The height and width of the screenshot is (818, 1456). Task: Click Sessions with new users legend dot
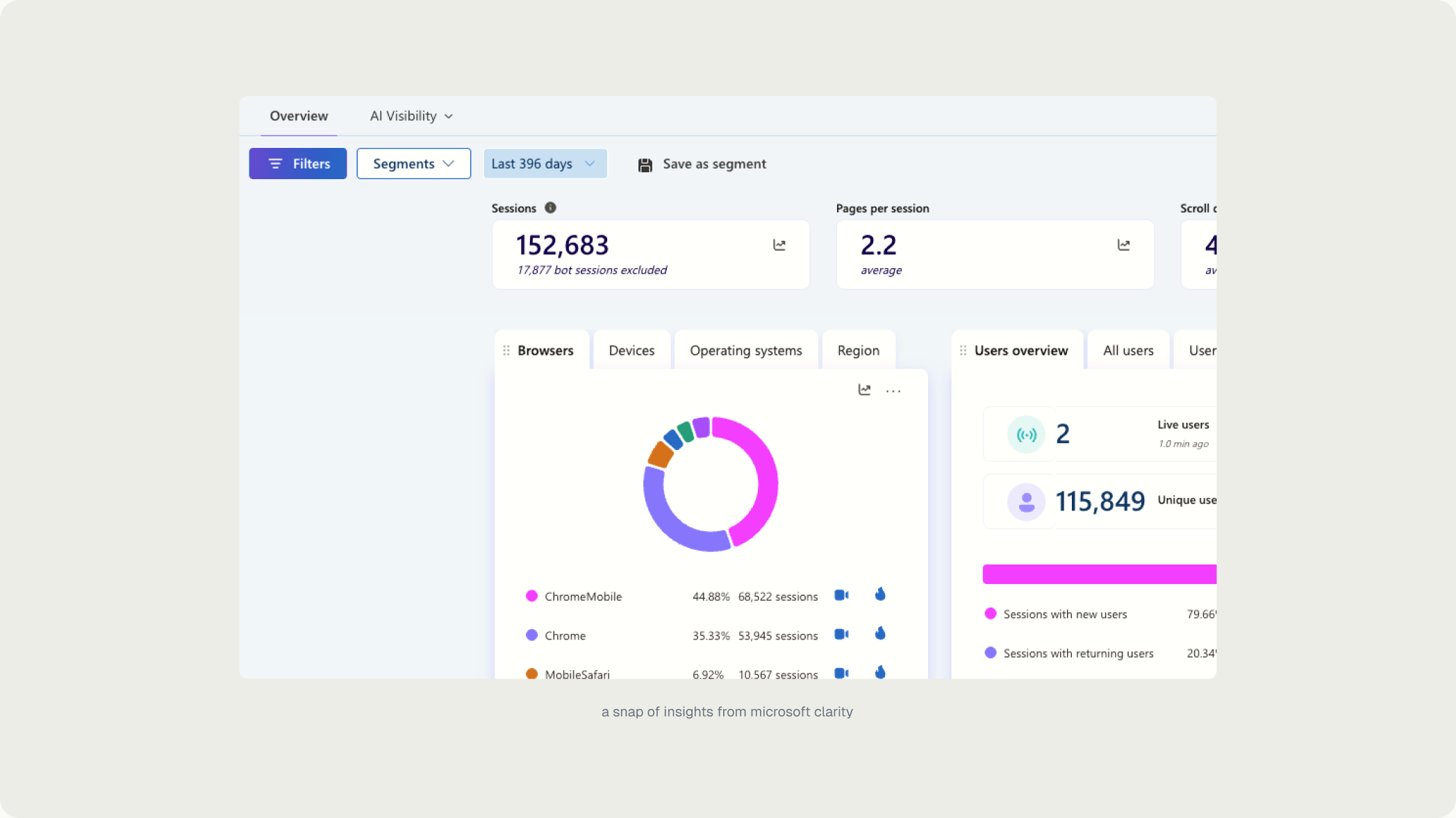point(991,613)
